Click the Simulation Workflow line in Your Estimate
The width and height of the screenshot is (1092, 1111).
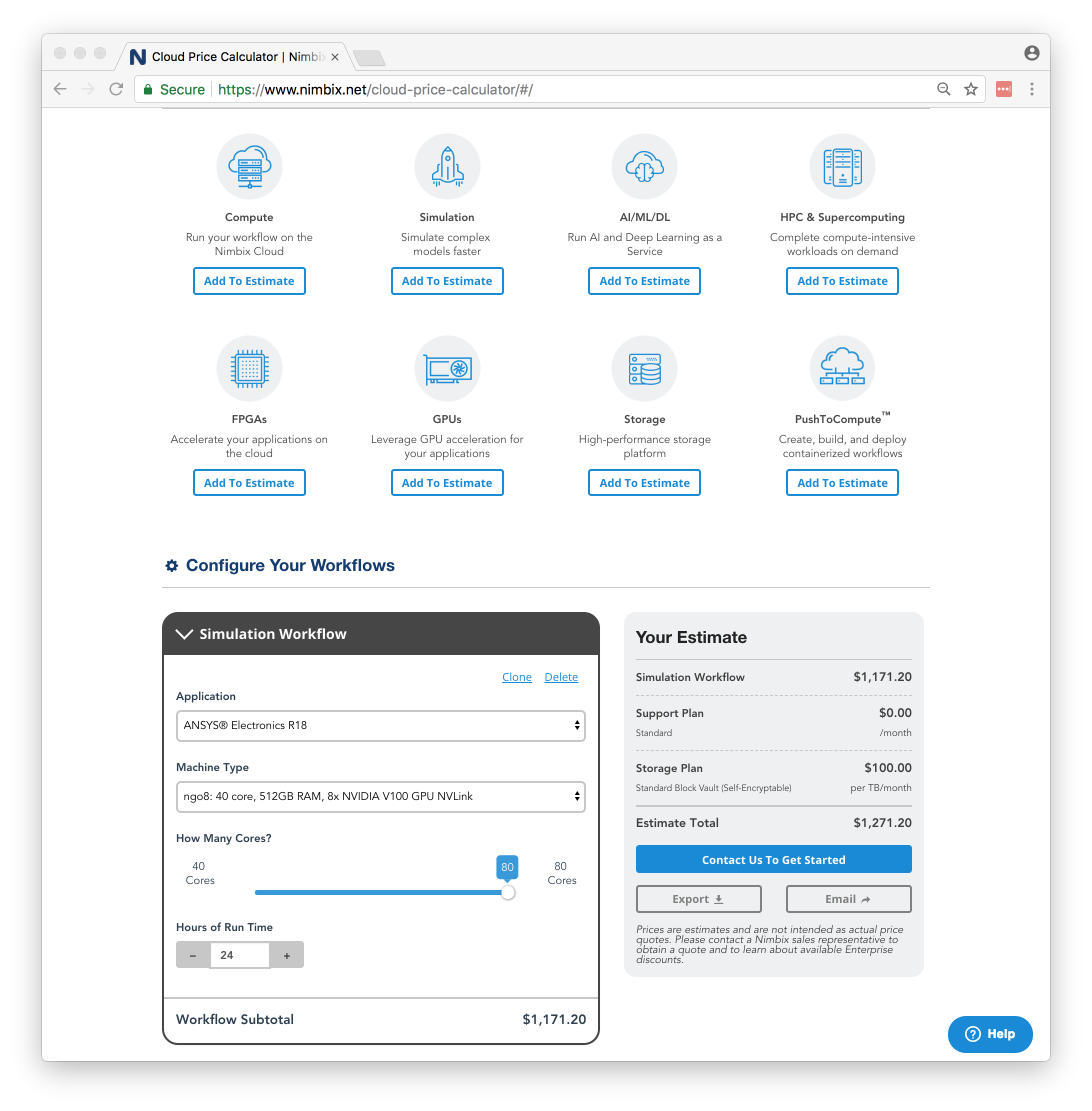click(x=773, y=677)
